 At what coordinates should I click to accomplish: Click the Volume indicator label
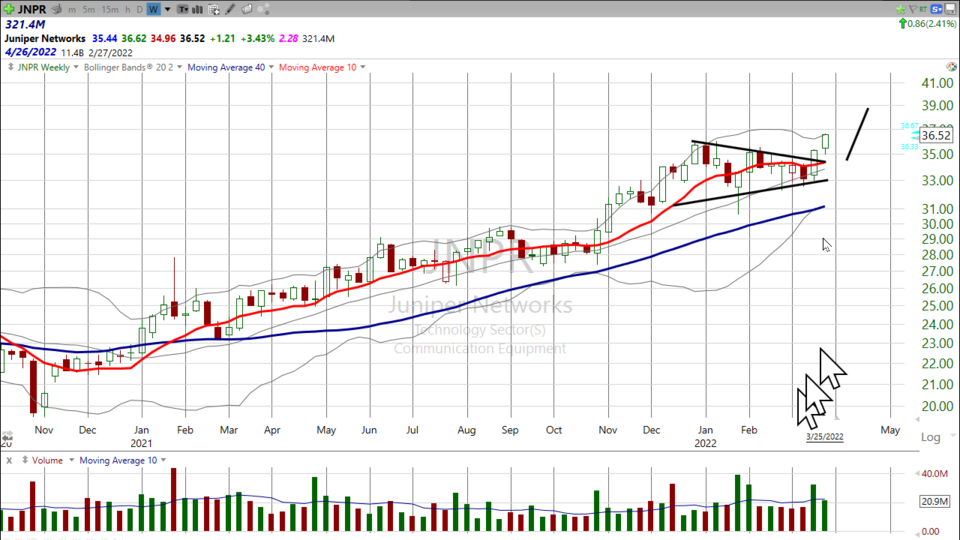click(x=47, y=460)
